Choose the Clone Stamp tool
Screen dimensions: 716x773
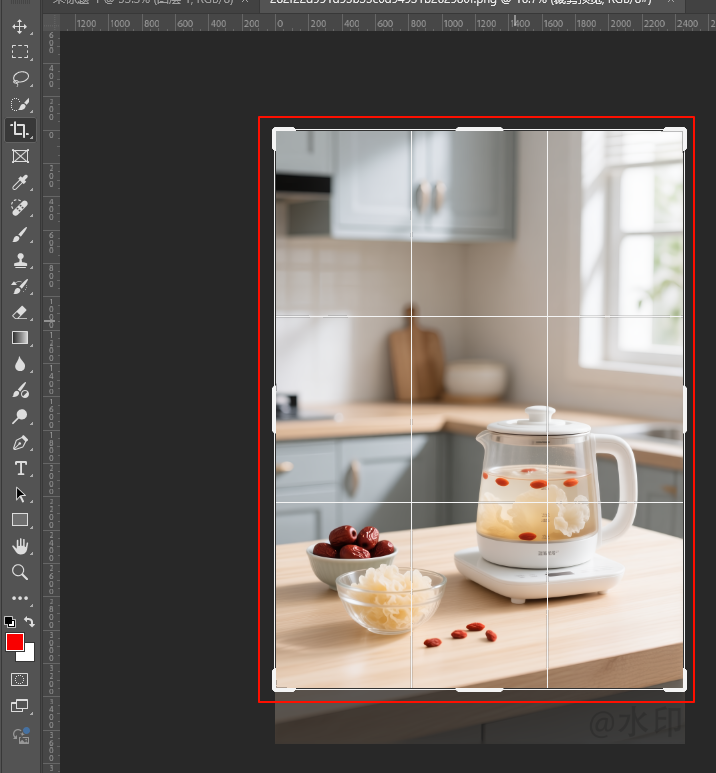pos(20,261)
